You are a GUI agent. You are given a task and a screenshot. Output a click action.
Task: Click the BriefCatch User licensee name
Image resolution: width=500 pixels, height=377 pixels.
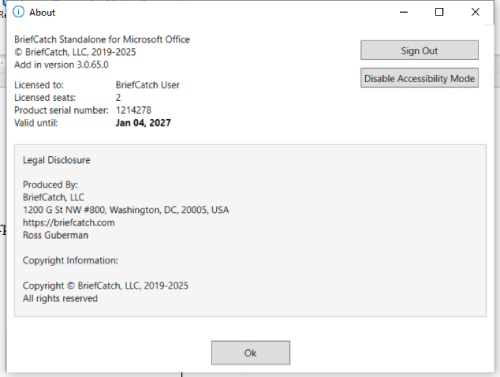(147, 85)
